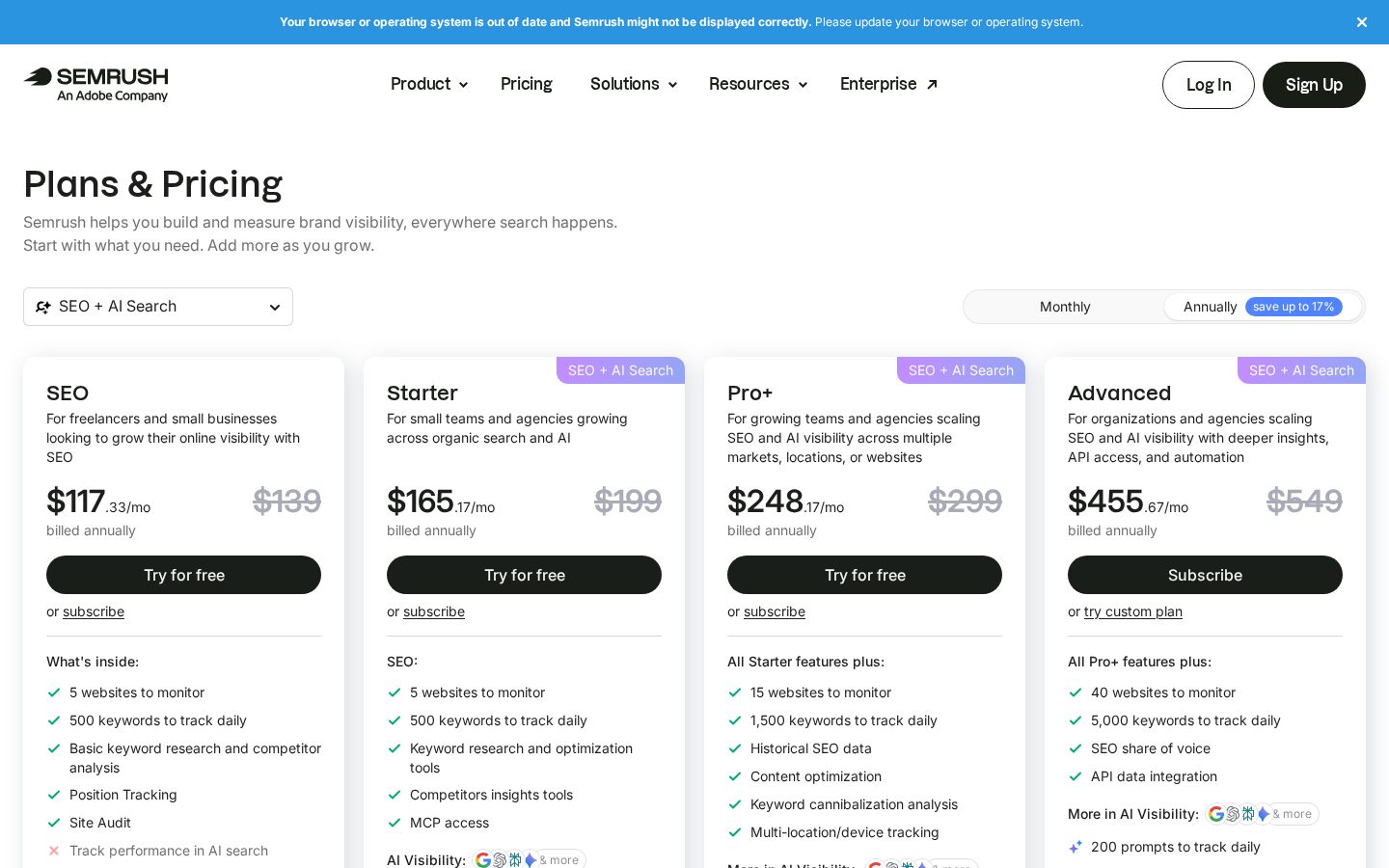
Task: Click the save up to 17% badge
Action: click(1294, 307)
